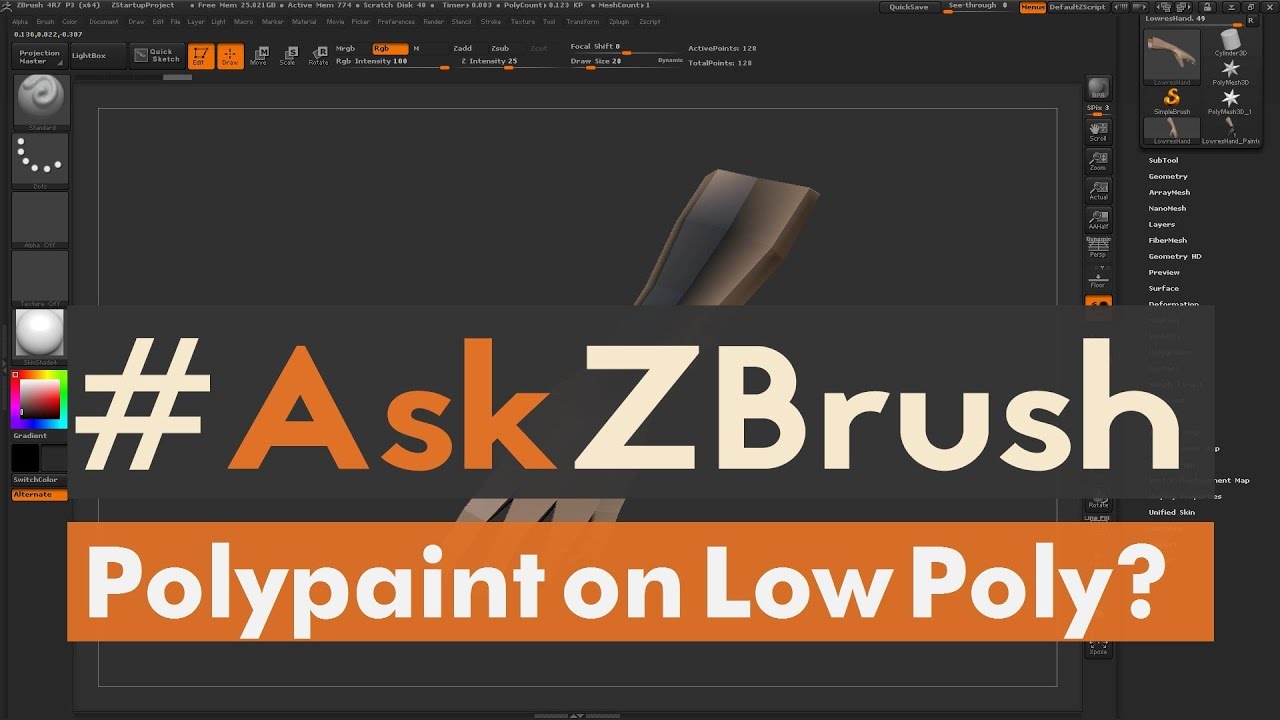This screenshot has height=720, width=1280.
Task: Adjust the See-through slider
Action: [977, 7]
